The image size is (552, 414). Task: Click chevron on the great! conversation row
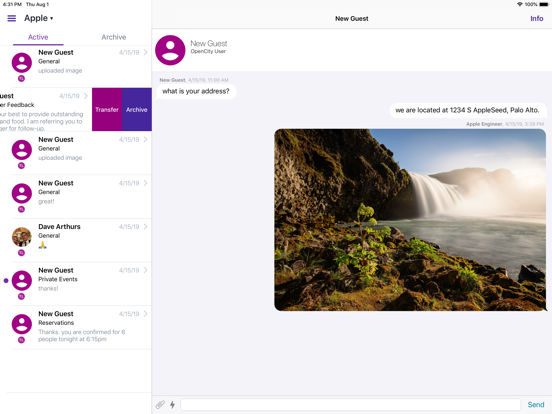[145, 183]
